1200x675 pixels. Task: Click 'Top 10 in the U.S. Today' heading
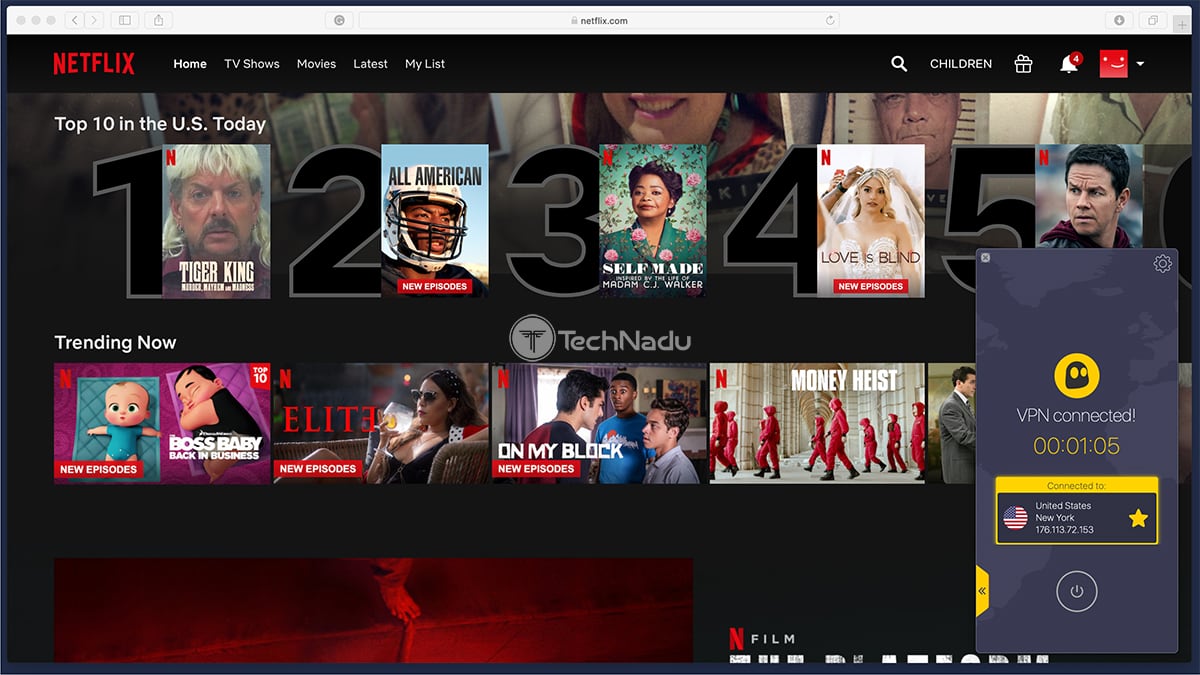[x=160, y=124]
